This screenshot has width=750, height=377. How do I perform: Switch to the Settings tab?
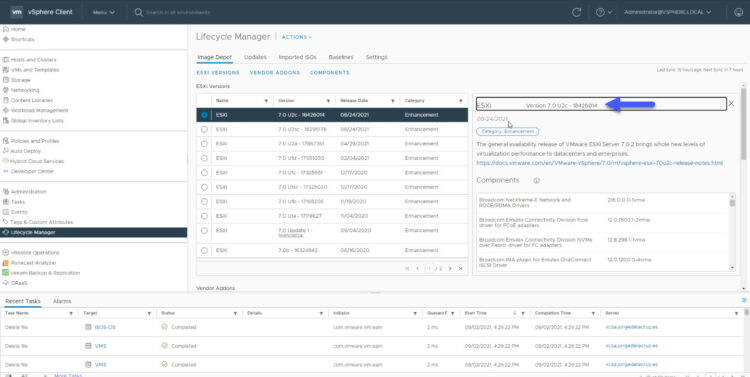click(376, 57)
